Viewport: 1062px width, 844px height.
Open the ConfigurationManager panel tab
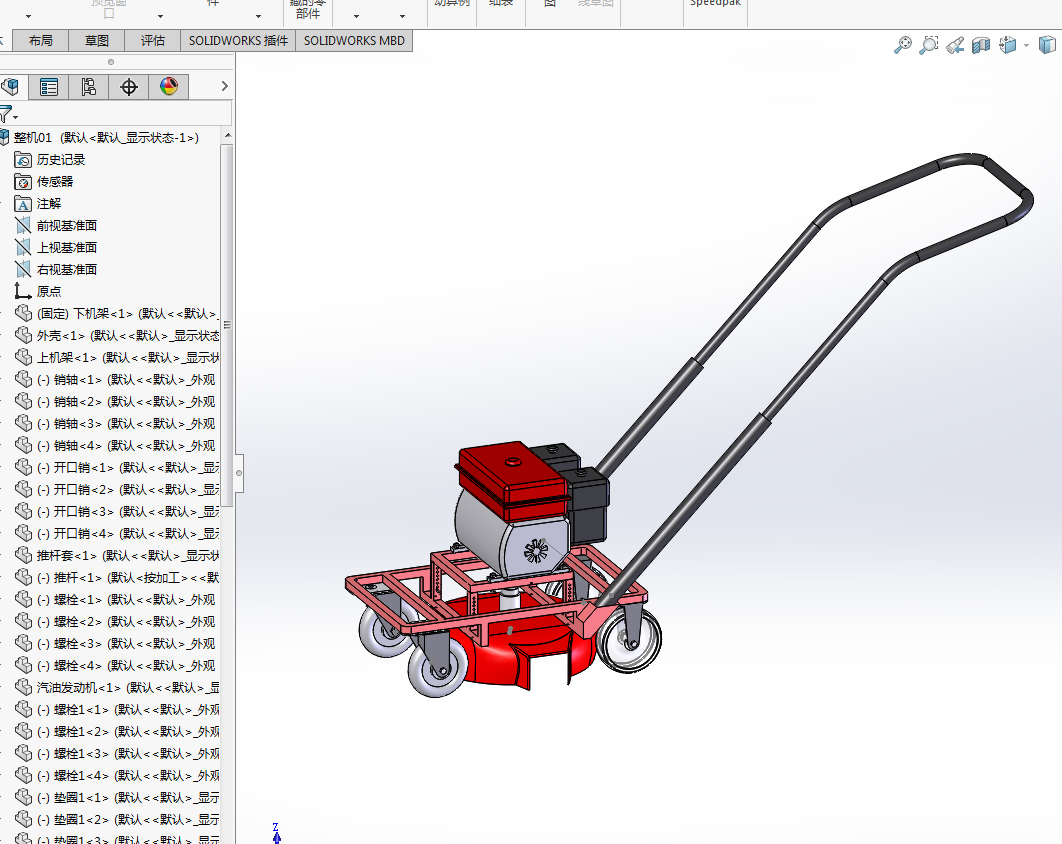pos(89,87)
